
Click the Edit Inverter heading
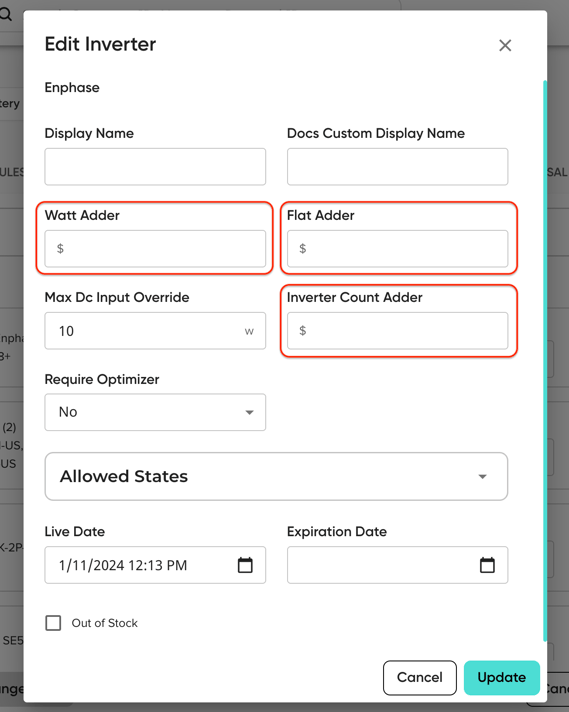[100, 44]
